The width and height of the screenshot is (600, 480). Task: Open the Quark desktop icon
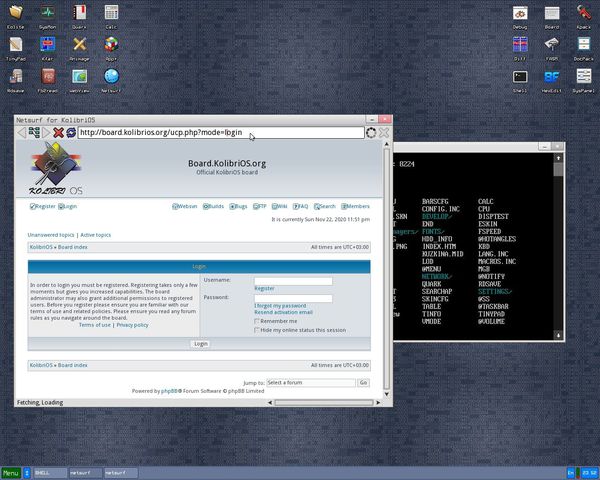[x=79, y=13]
